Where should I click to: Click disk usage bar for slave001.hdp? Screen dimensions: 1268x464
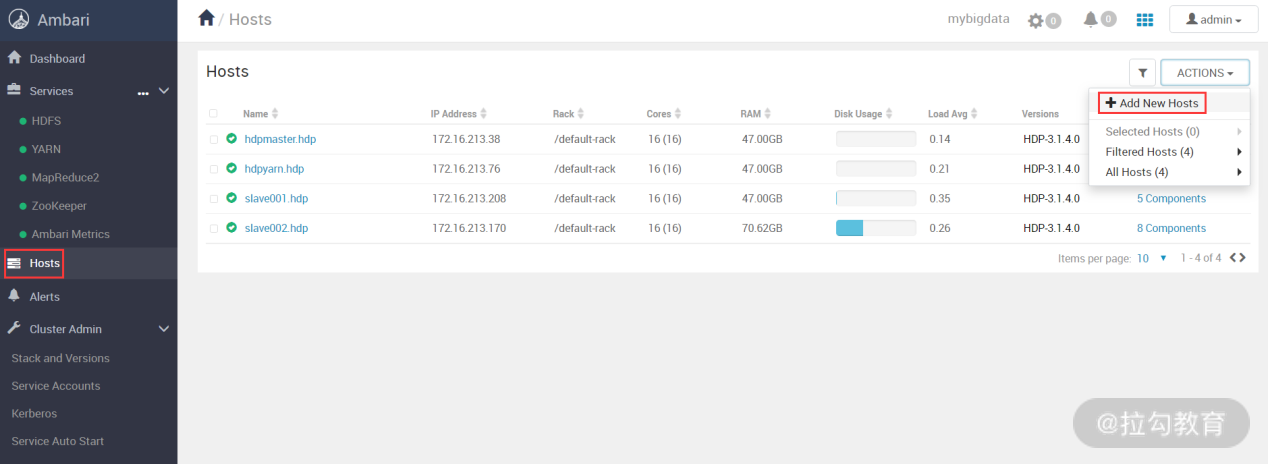coord(876,198)
